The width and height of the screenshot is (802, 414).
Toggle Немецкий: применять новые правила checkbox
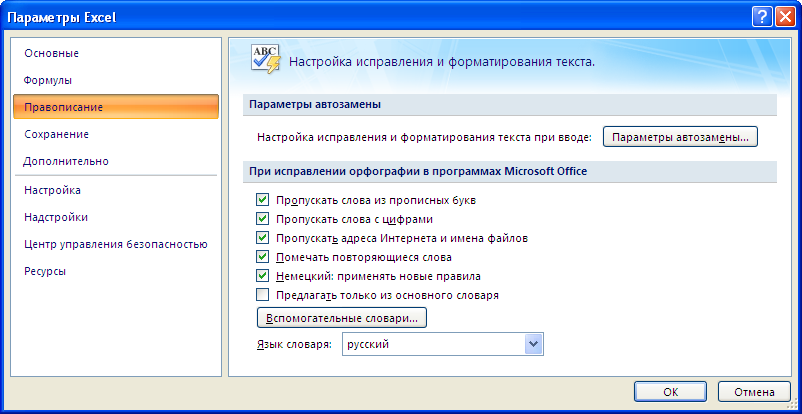coord(263,276)
